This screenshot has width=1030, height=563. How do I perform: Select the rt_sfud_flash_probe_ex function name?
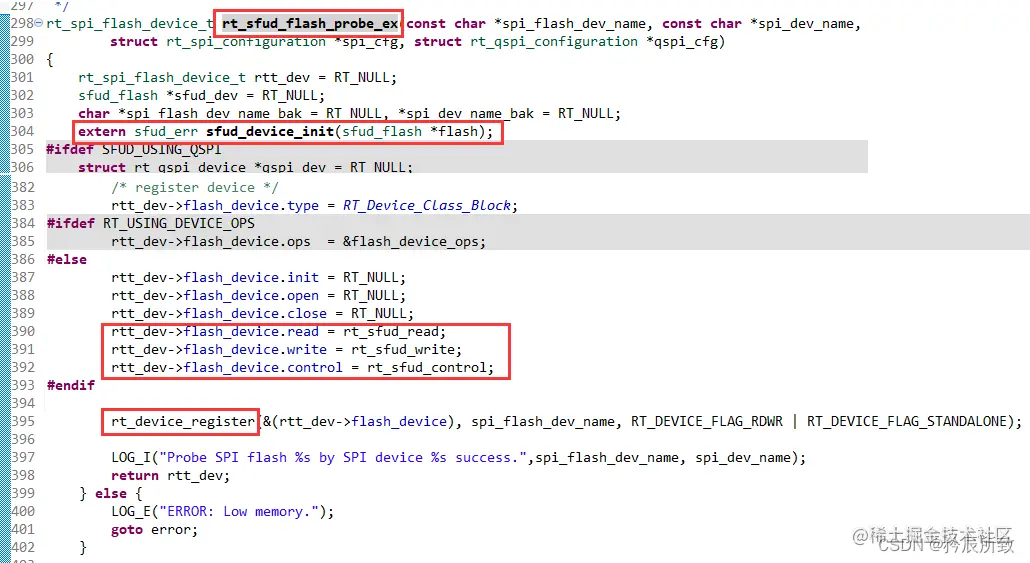click(310, 24)
